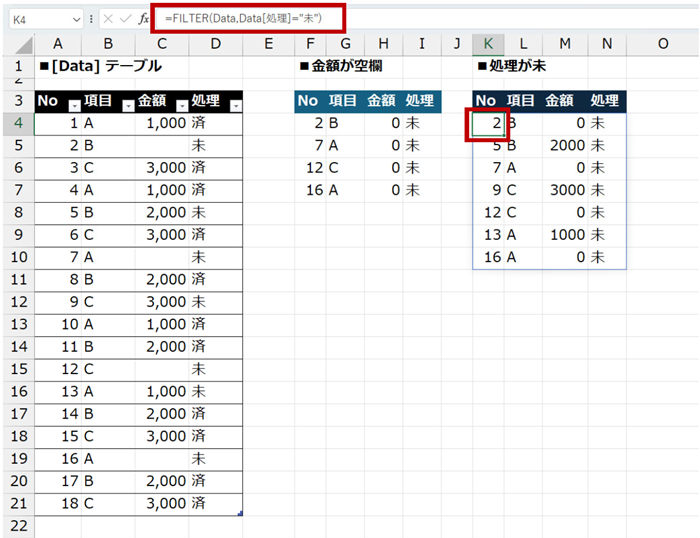
Task: Click the Data table resize handle corner
Action: 239,513
